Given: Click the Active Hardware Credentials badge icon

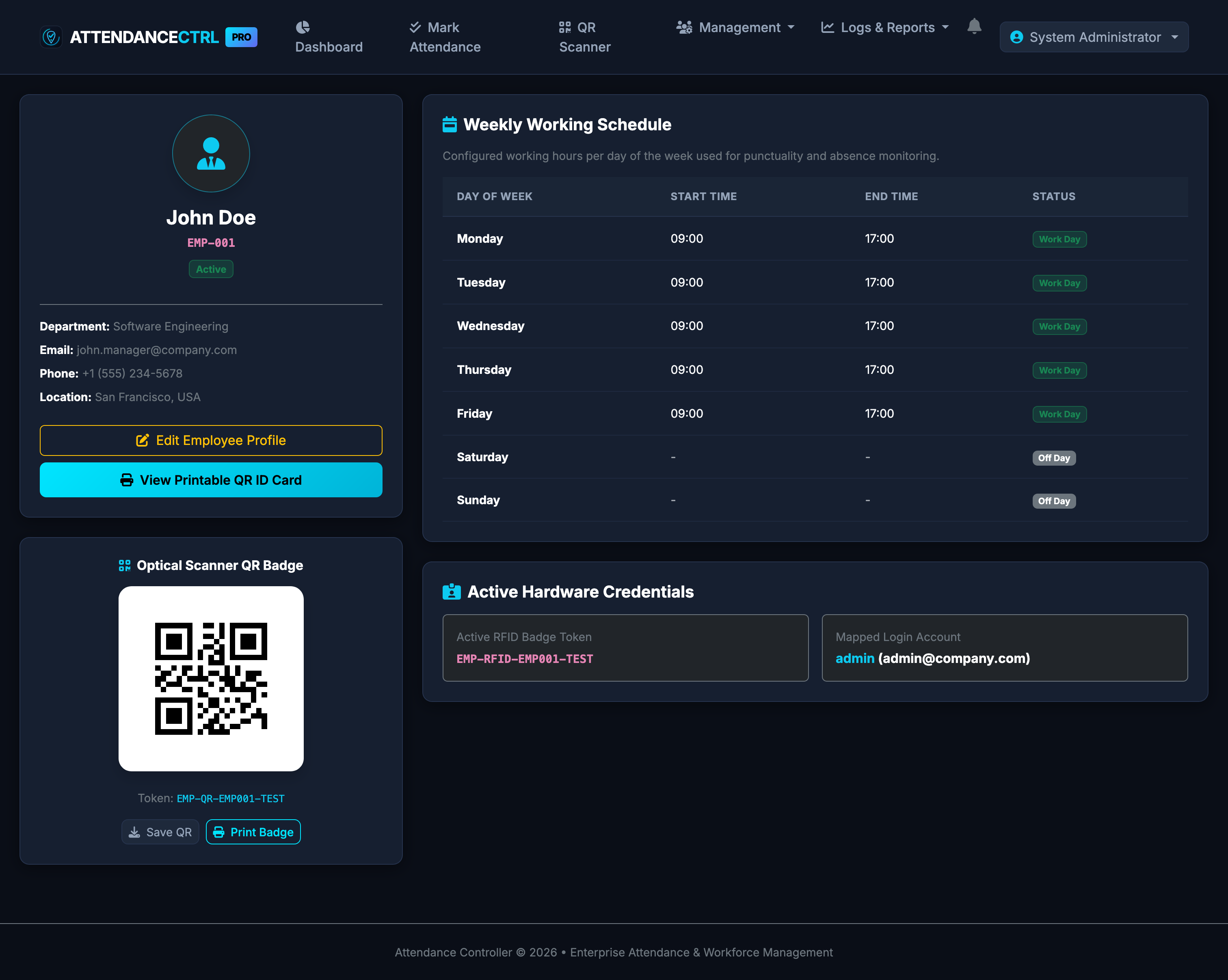Looking at the screenshot, I should pyautogui.click(x=451, y=591).
